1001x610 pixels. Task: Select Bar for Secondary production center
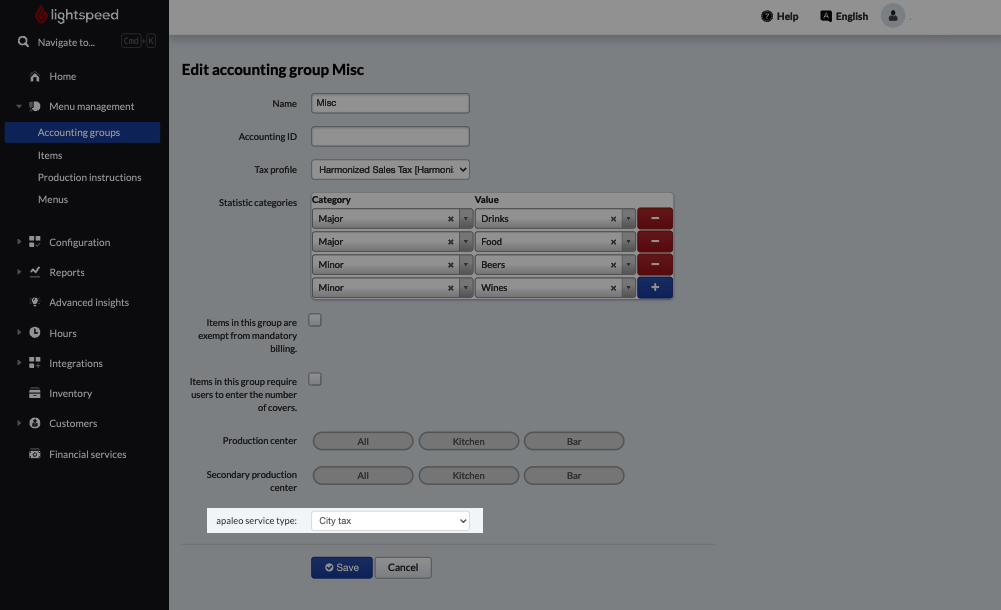(x=574, y=475)
